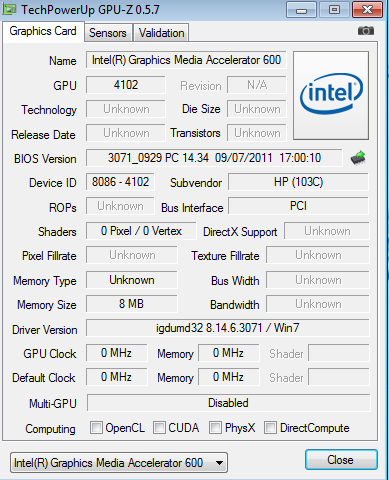389x480 pixels.
Task: Click the Pixel Fillrate Unknown field
Action: pos(132,255)
